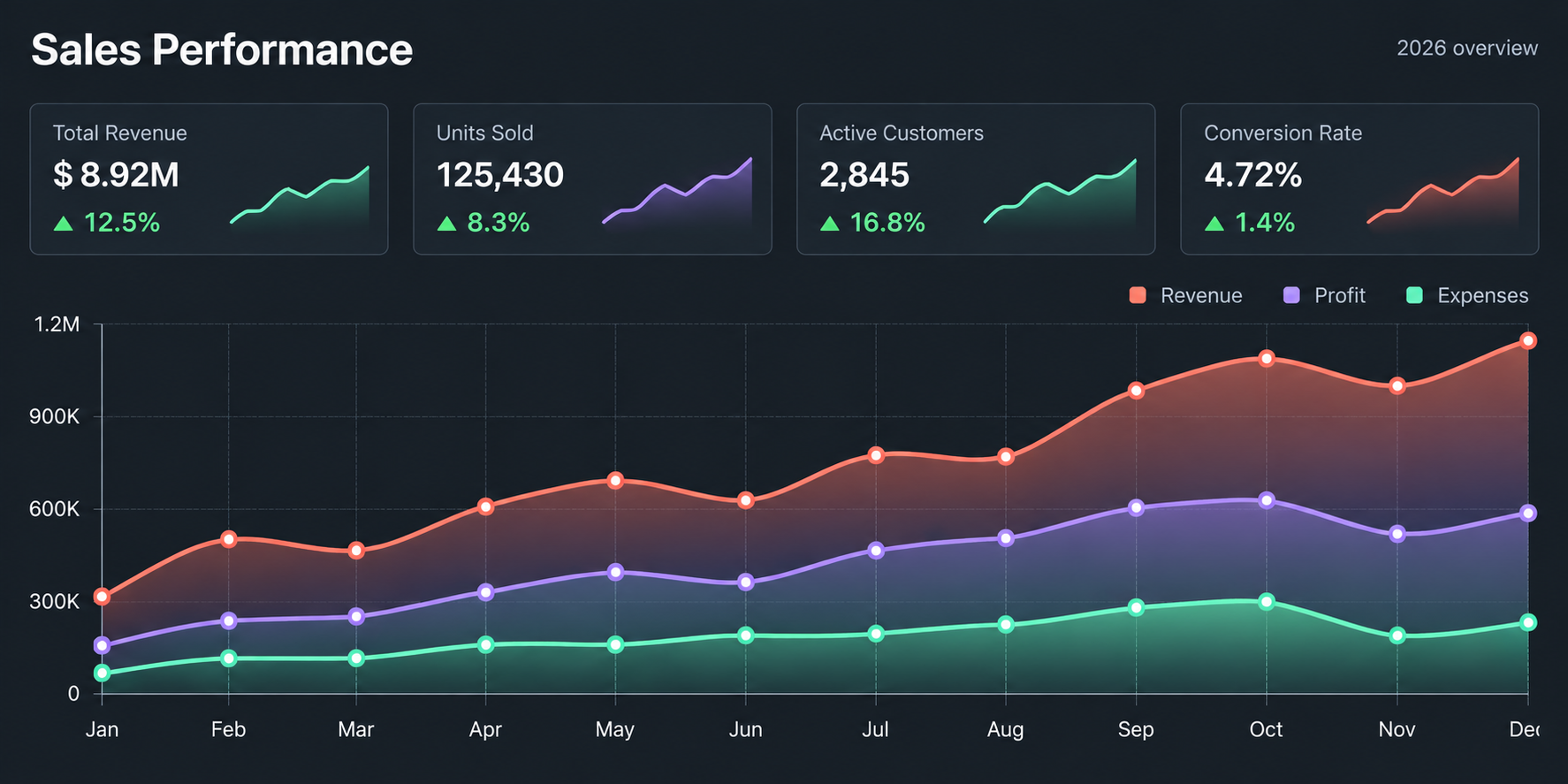The height and width of the screenshot is (784, 1568).
Task: Click the Profit data point for March
Action: click(x=356, y=616)
